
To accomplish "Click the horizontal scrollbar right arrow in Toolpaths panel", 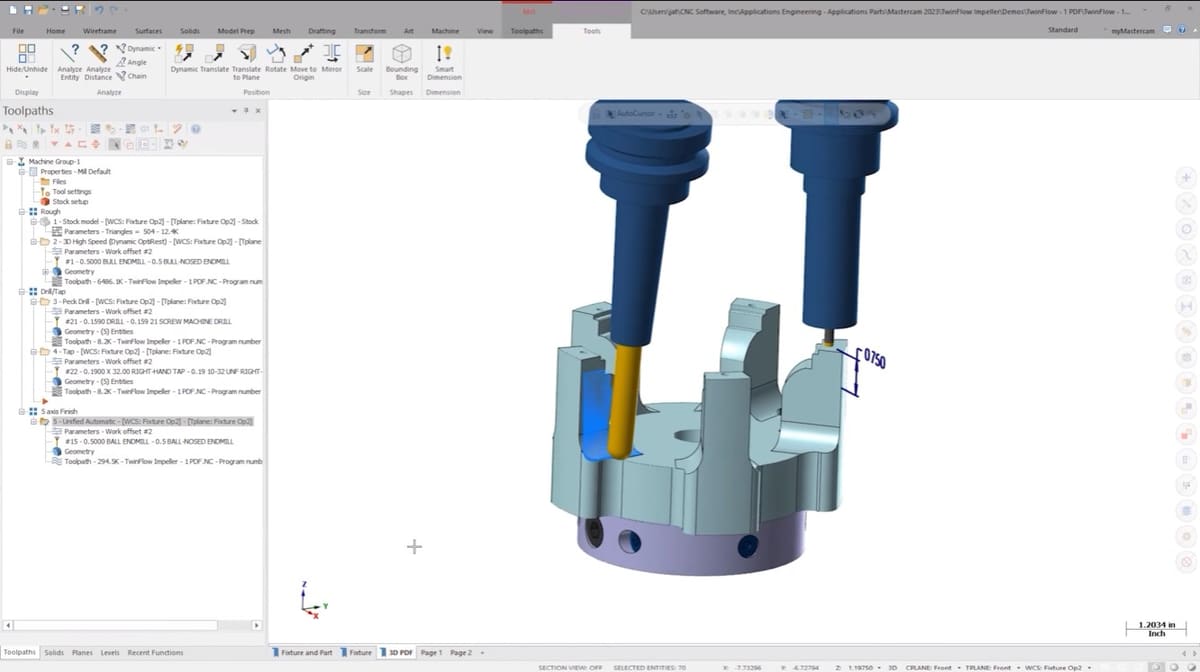I will [x=257, y=626].
